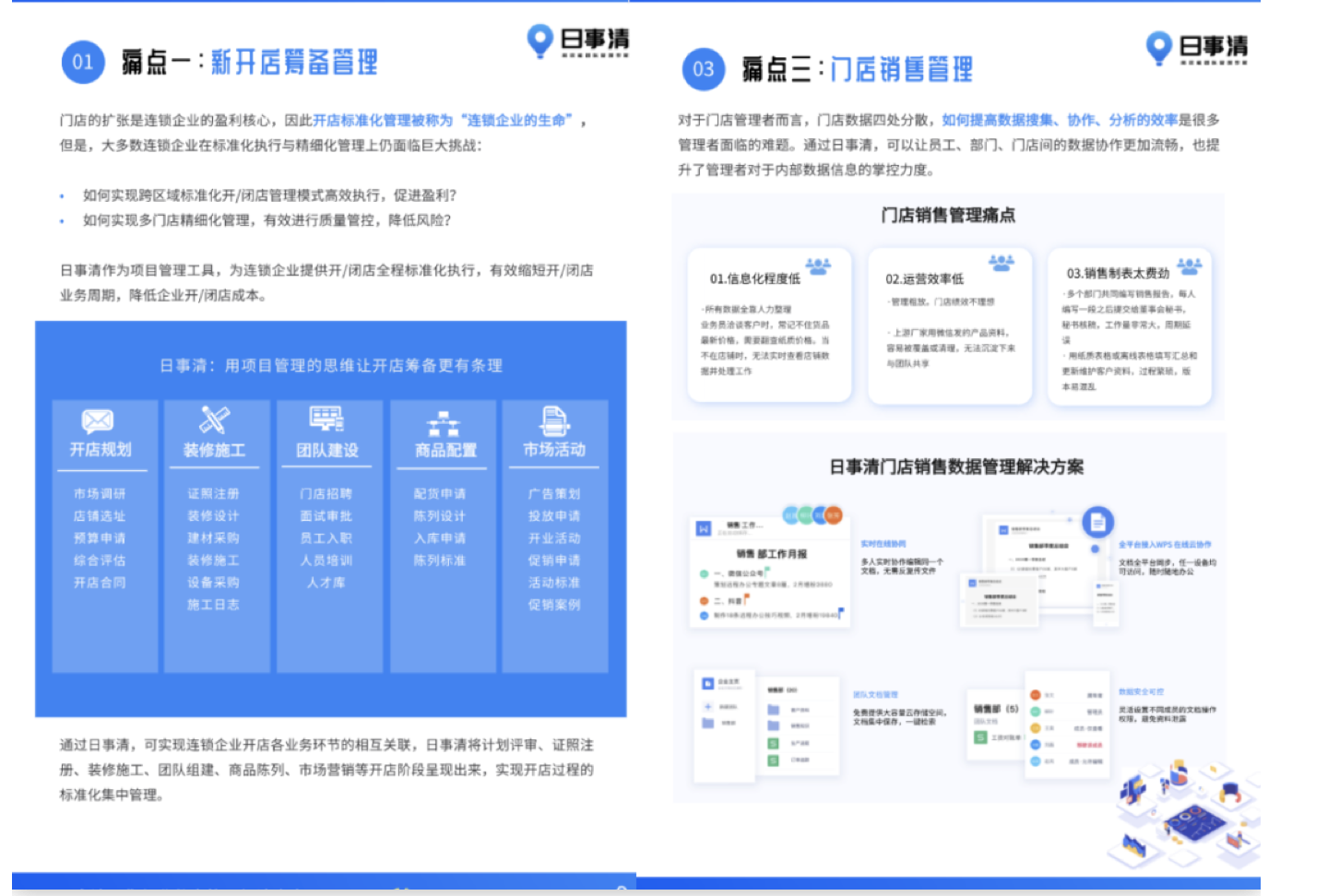Click the 开店规划 column header
Screen dimensions: 1328x896
(x=101, y=450)
